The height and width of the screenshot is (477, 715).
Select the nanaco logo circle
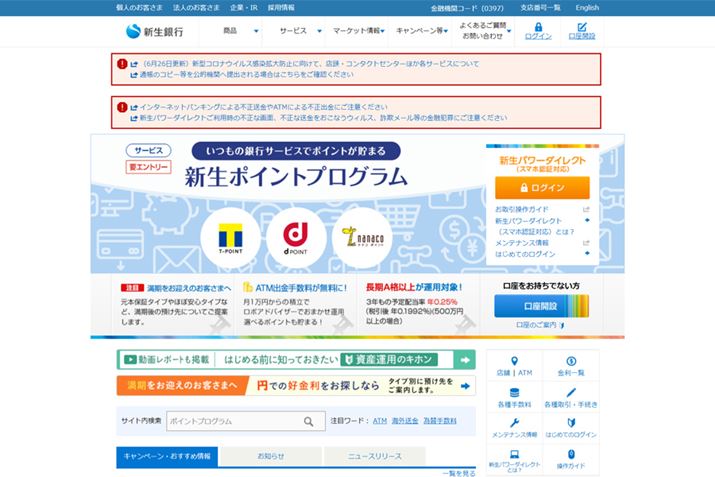pos(362,238)
